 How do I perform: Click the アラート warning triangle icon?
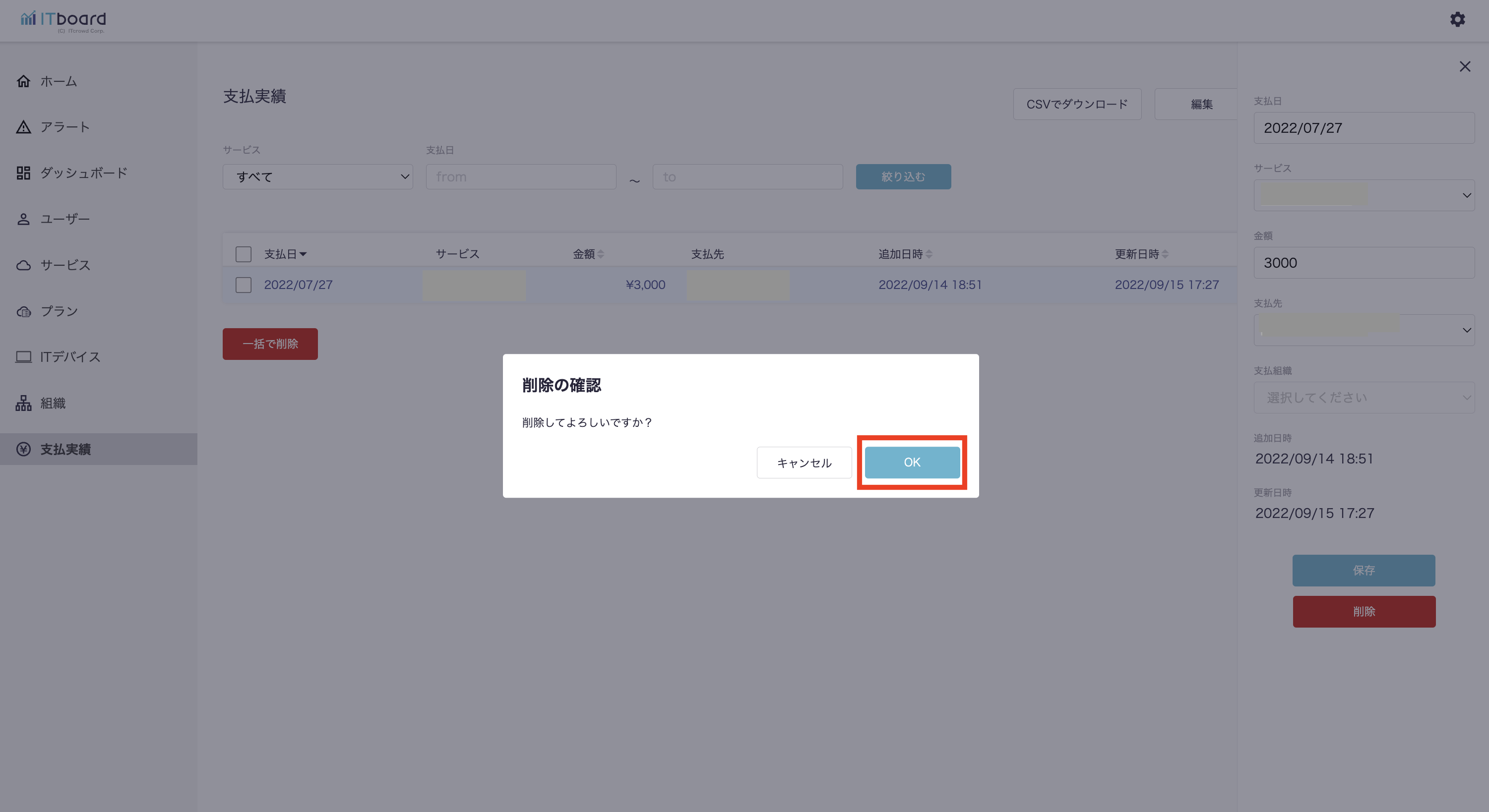(x=23, y=127)
